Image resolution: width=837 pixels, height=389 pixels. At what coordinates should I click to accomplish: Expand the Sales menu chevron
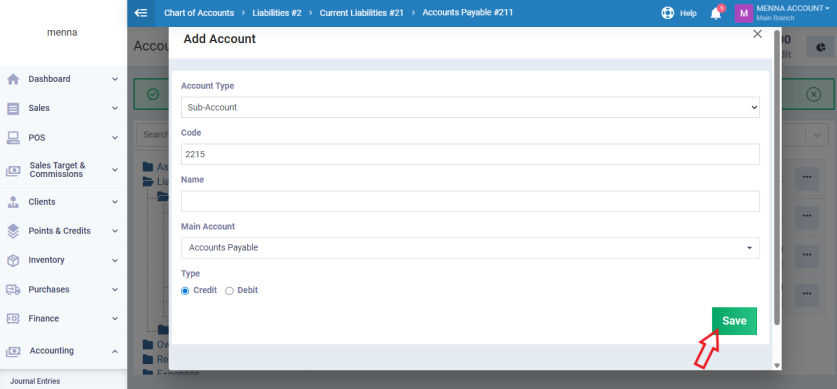[x=115, y=108]
